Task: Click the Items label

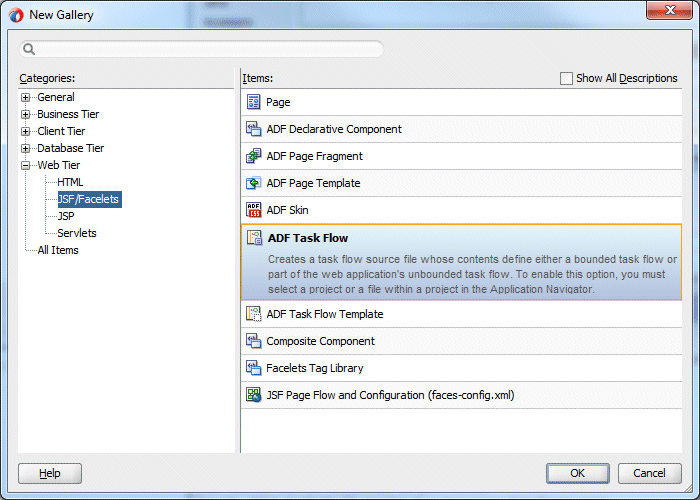Action: 258,78
